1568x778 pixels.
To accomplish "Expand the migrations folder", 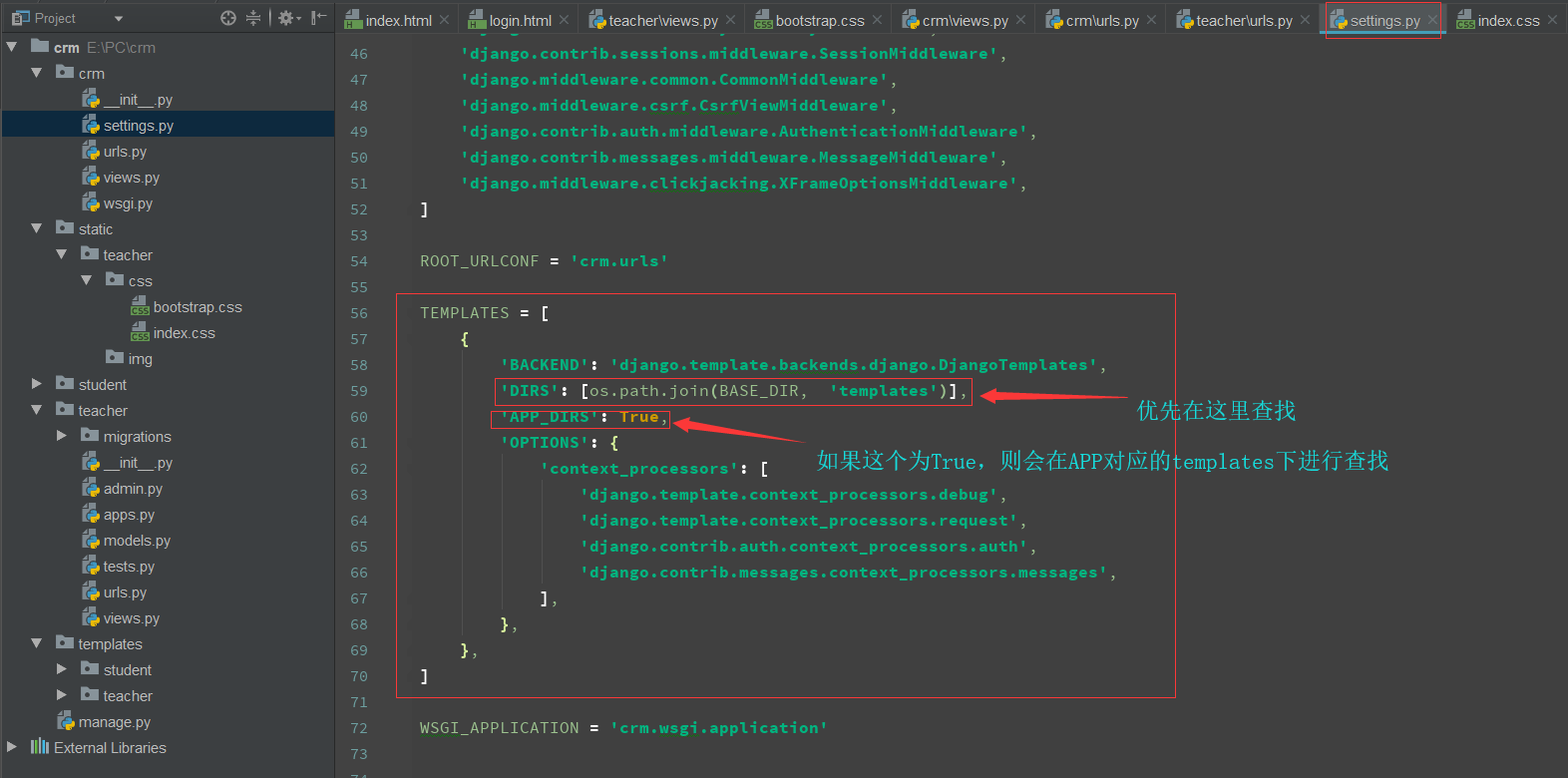I will click(x=62, y=436).
